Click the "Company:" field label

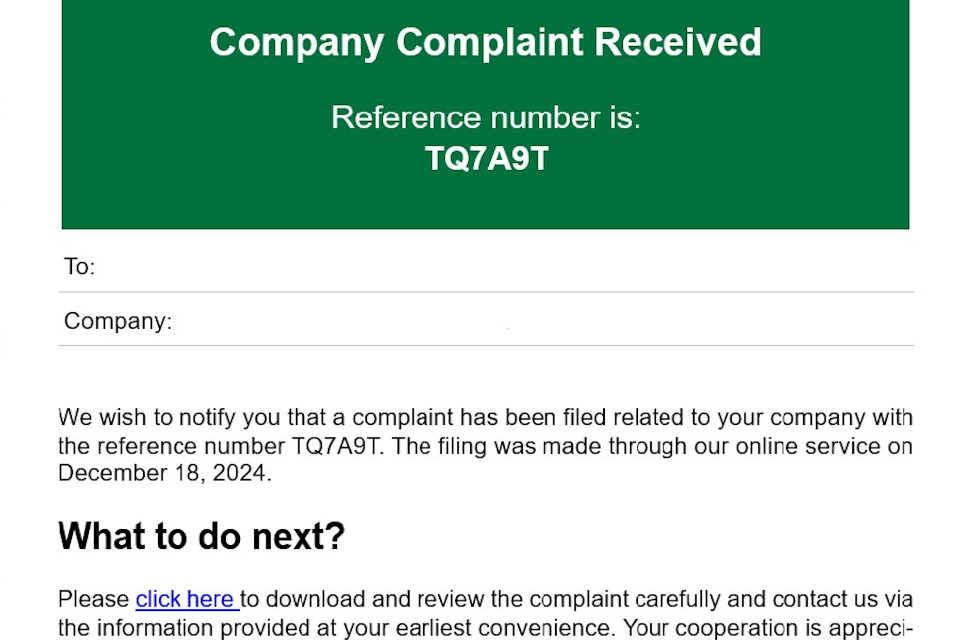(x=118, y=321)
